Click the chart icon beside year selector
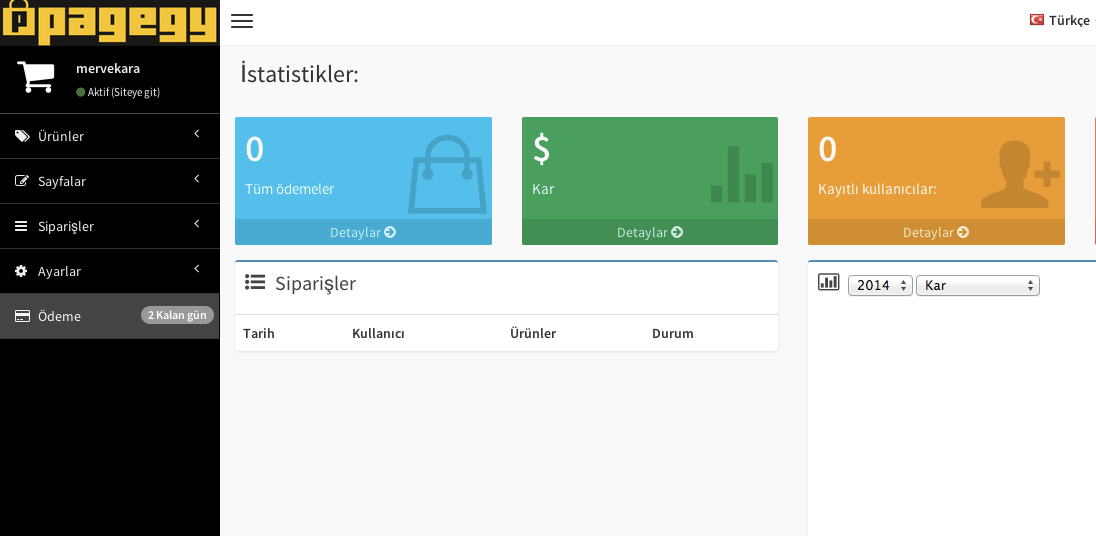Screen dimensions: 1096x536 click(x=828, y=282)
